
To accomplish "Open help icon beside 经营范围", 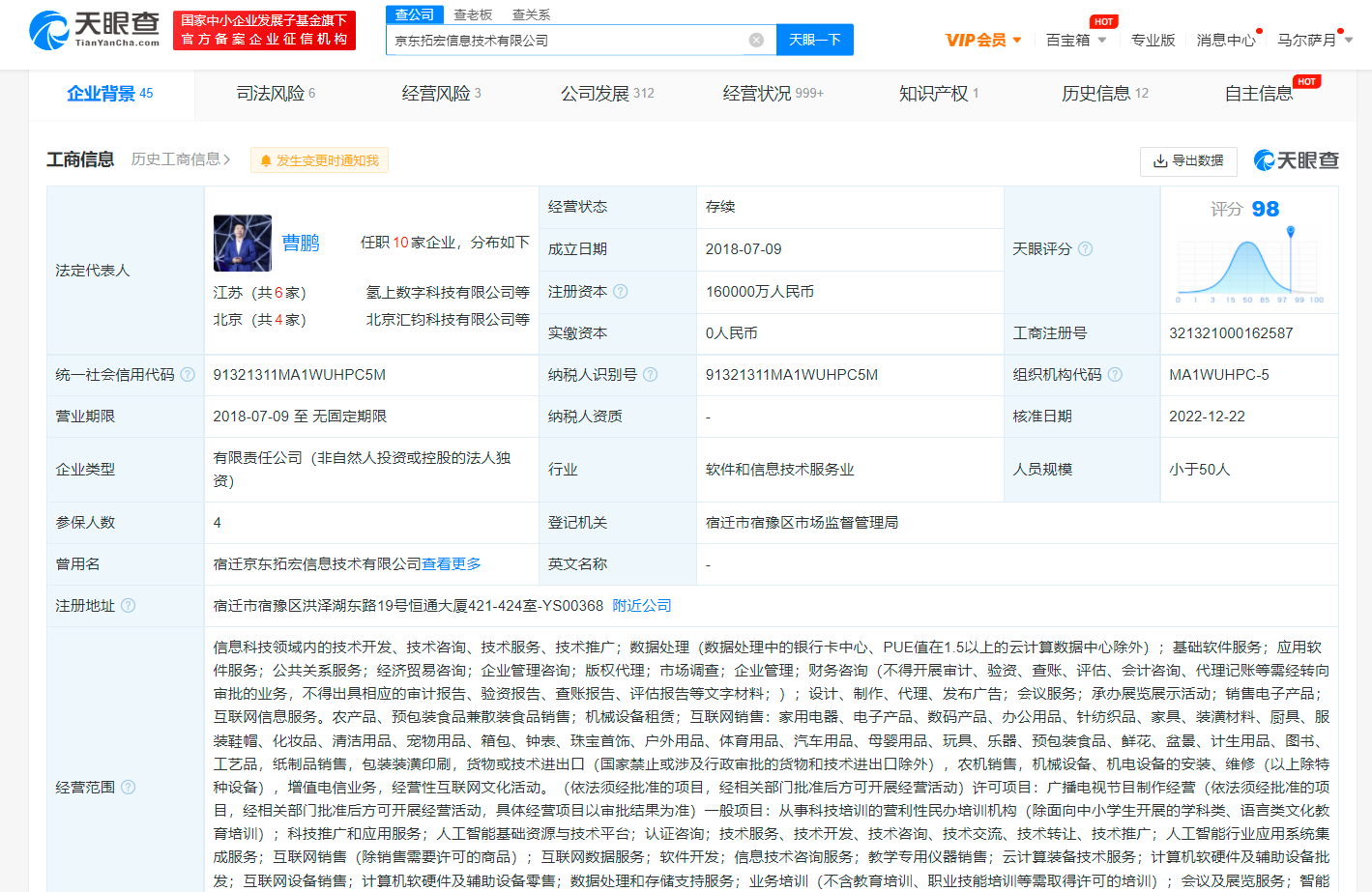I will pos(128,787).
